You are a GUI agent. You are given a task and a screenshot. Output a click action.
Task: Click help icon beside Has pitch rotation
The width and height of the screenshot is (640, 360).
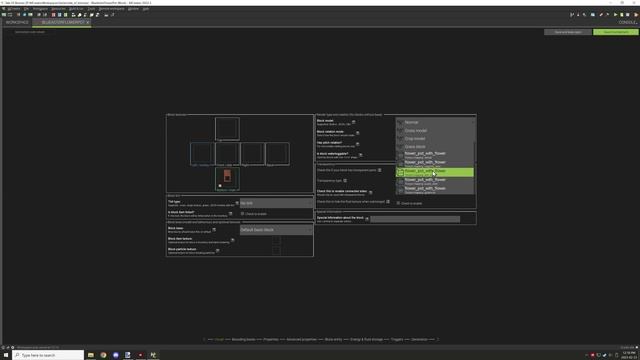(x=357, y=144)
